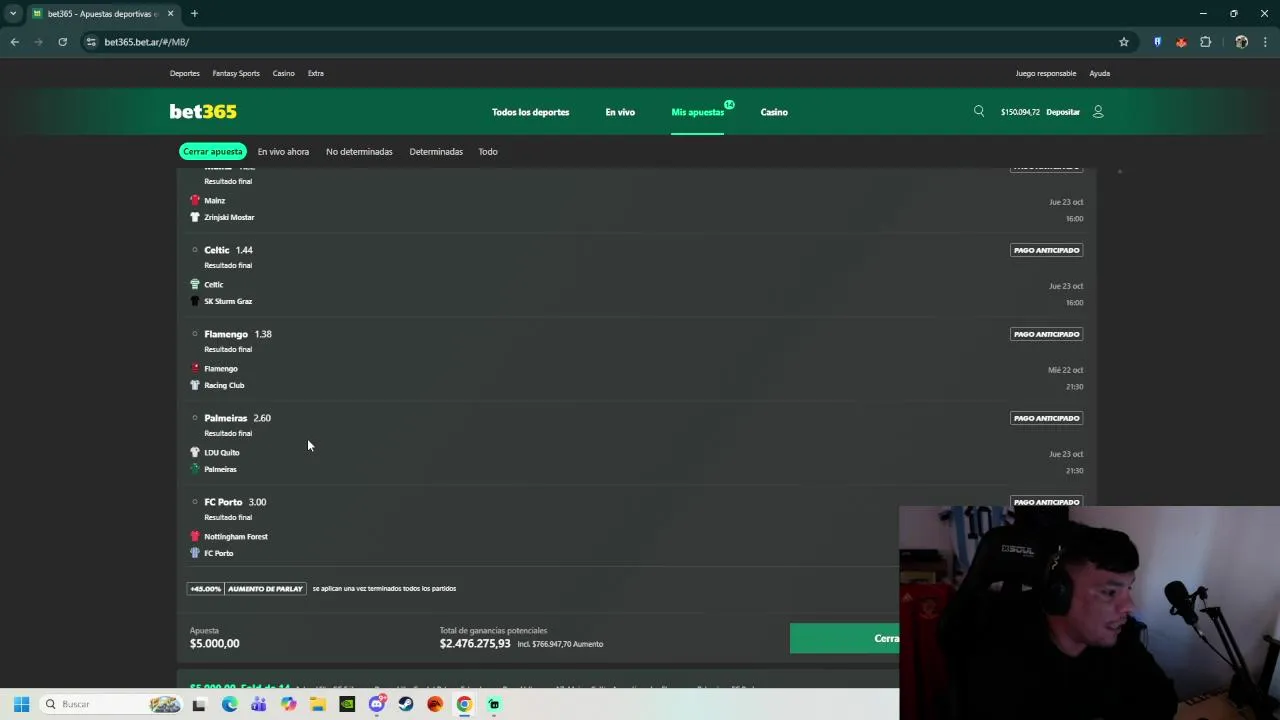The width and height of the screenshot is (1280, 720).
Task: Click the Celtic 1.44 selection
Action: [x=228, y=250]
